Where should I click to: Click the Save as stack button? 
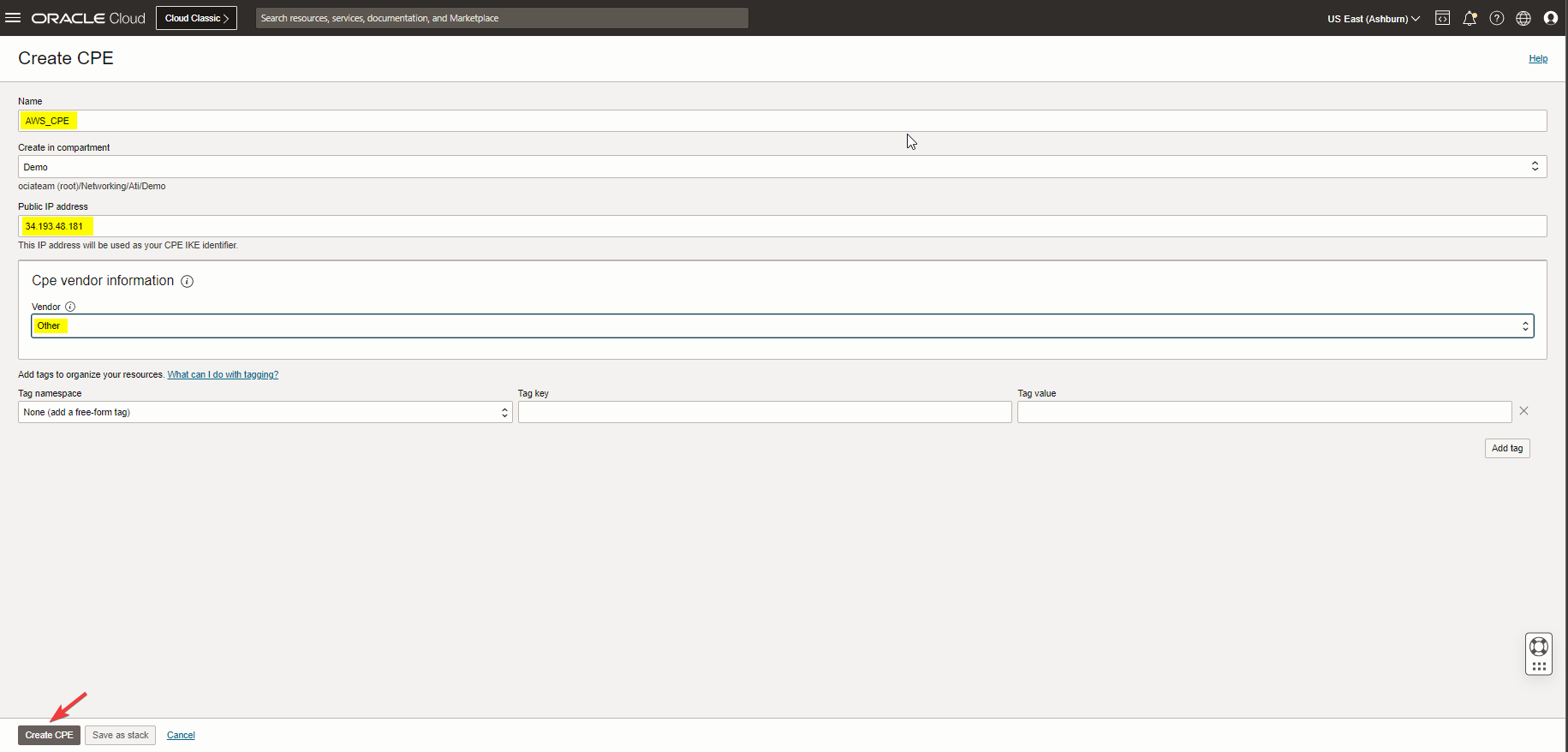click(x=120, y=735)
